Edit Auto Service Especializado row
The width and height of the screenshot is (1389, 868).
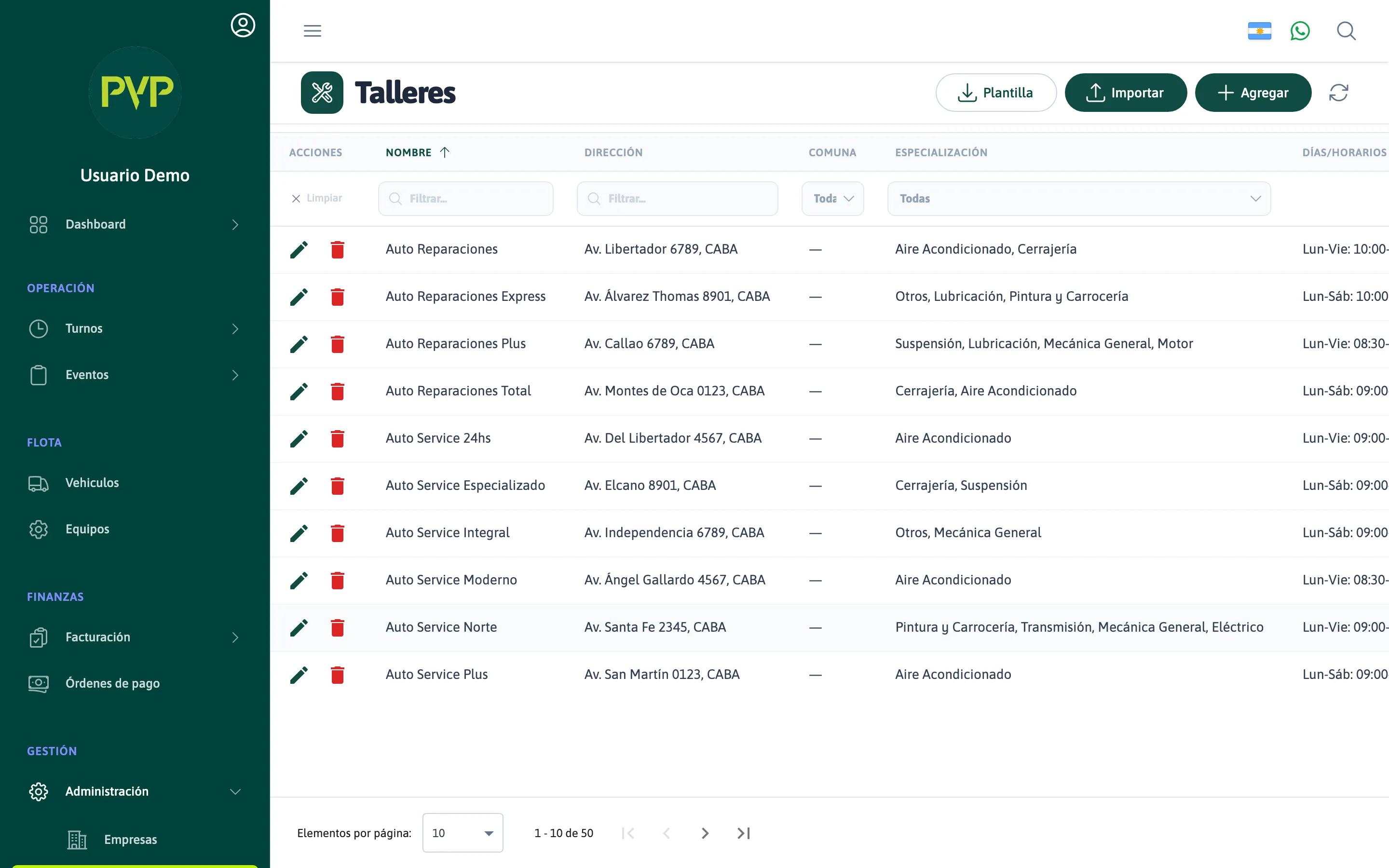point(299,486)
